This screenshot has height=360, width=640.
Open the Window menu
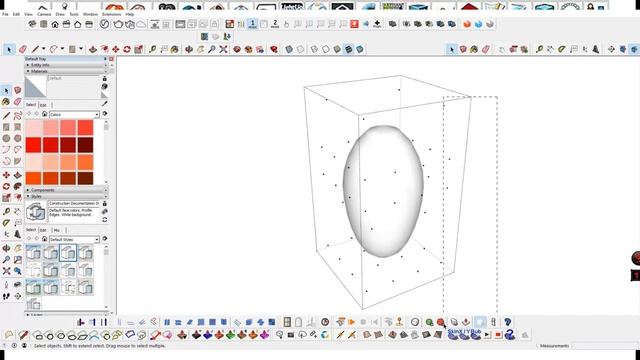[x=90, y=14]
